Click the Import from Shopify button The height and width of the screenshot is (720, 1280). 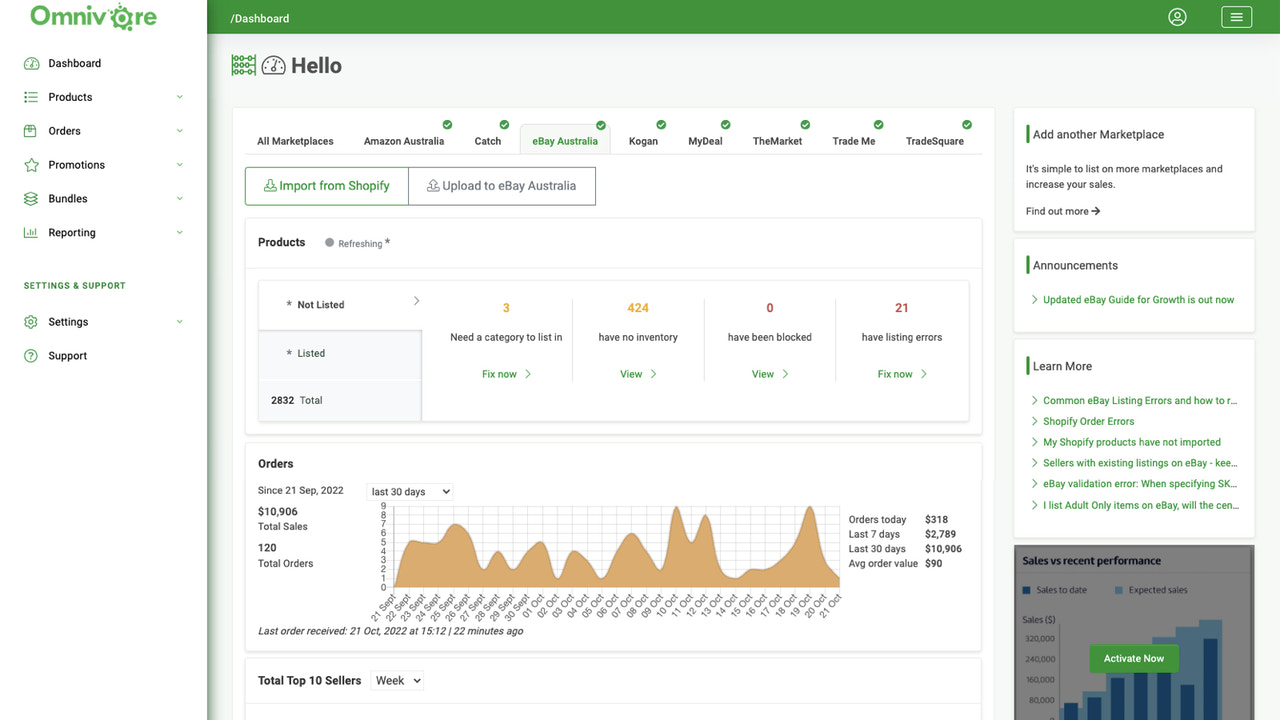tap(326, 185)
